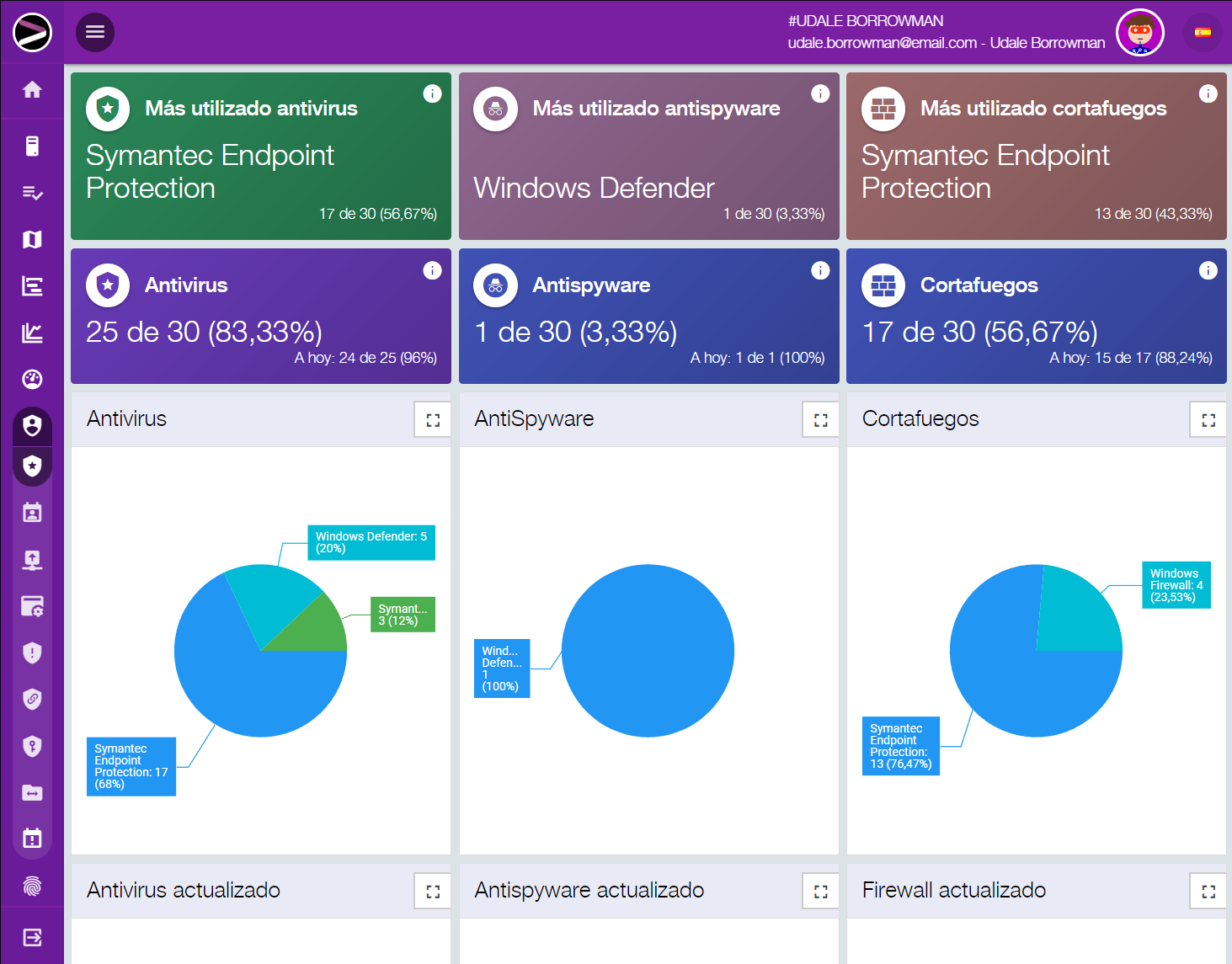Select the server device sidebar icon
The height and width of the screenshot is (964, 1232).
[32, 146]
